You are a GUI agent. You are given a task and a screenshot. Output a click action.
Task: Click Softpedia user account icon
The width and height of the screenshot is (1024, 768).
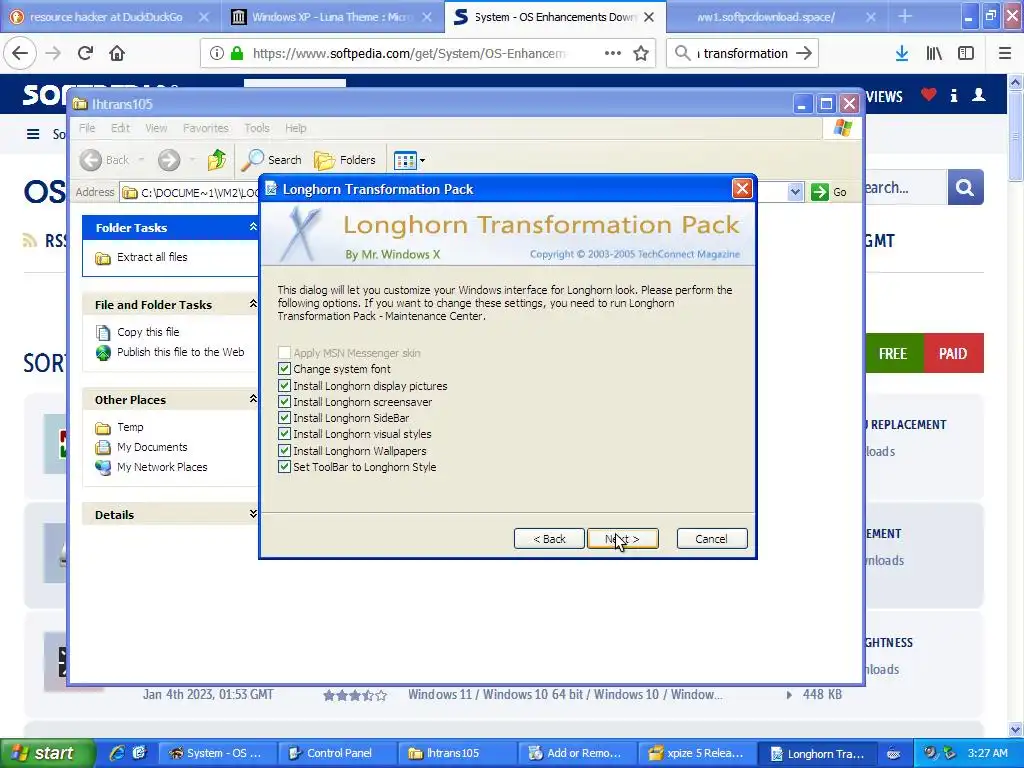pyautogui.click(x=978, y=95)
